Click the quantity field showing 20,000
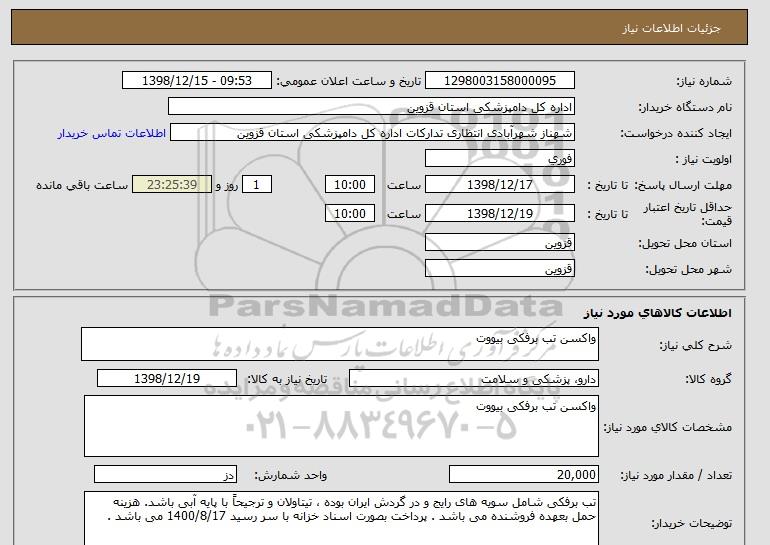The width and height of the screenshot is (770, 545). 523,474
